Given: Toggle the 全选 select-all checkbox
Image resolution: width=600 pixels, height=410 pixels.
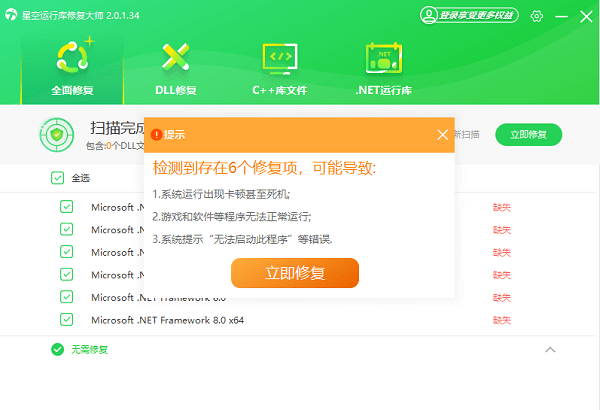Looking at the screenshot, I should pos(57,178).
